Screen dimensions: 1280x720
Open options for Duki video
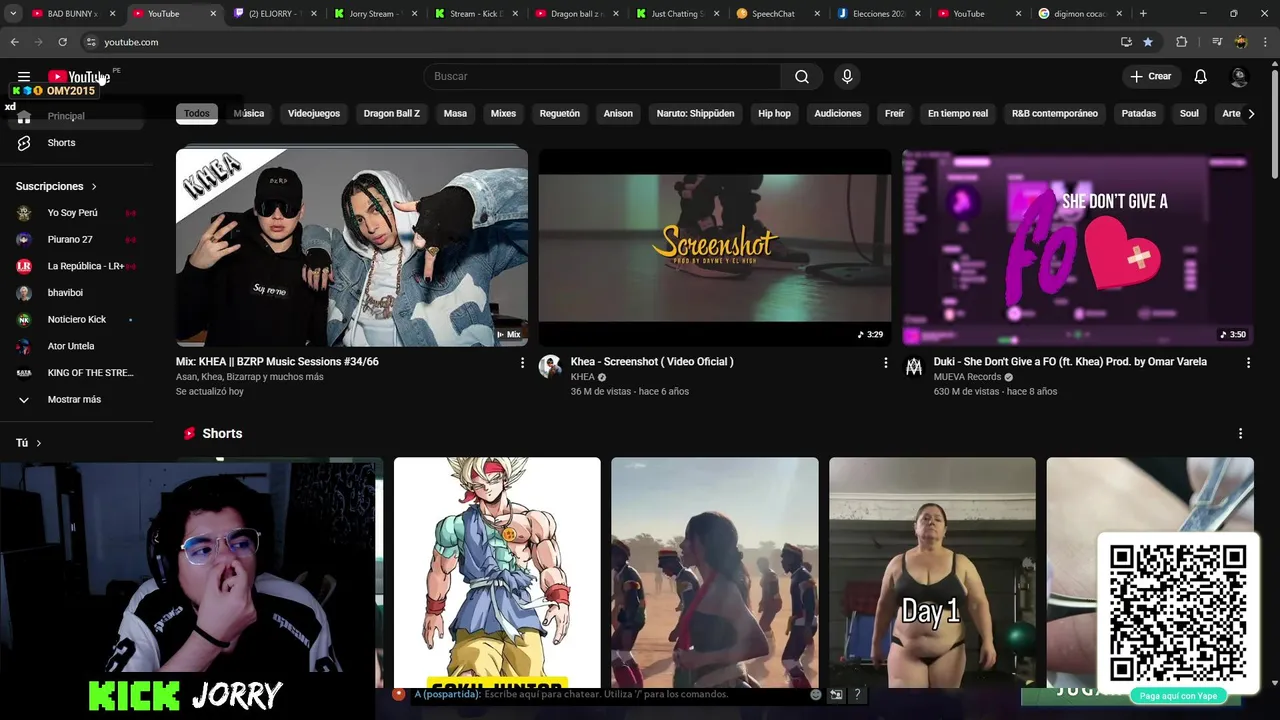click(1248, 363)
